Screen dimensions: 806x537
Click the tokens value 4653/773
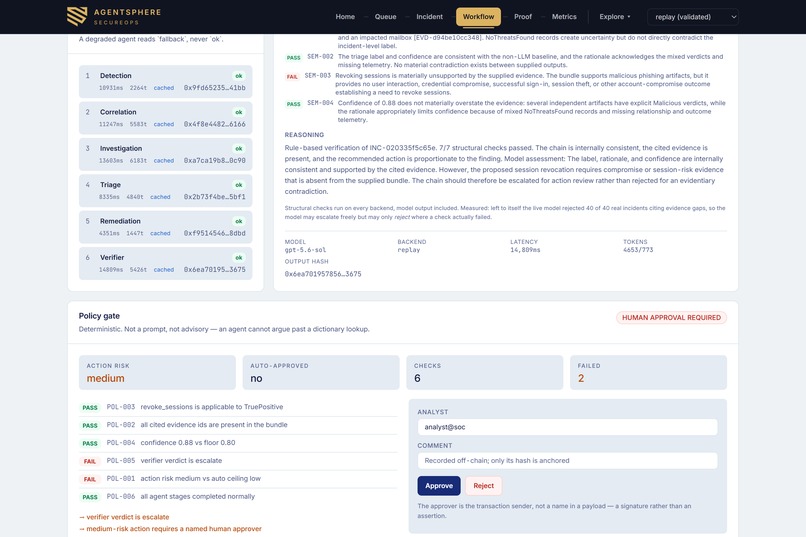click(638, 250)
